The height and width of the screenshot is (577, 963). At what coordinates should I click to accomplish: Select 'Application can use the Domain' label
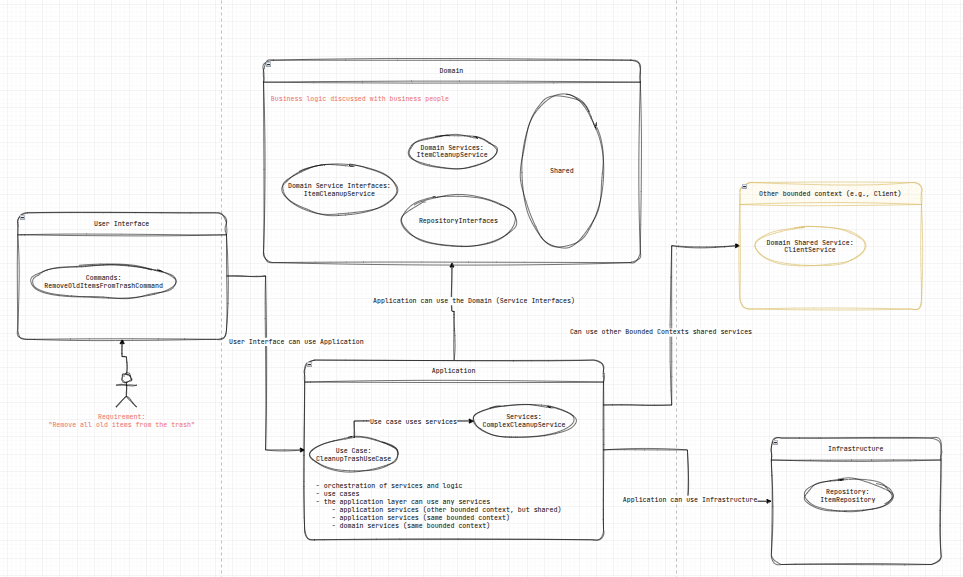(x=474, y=300)
